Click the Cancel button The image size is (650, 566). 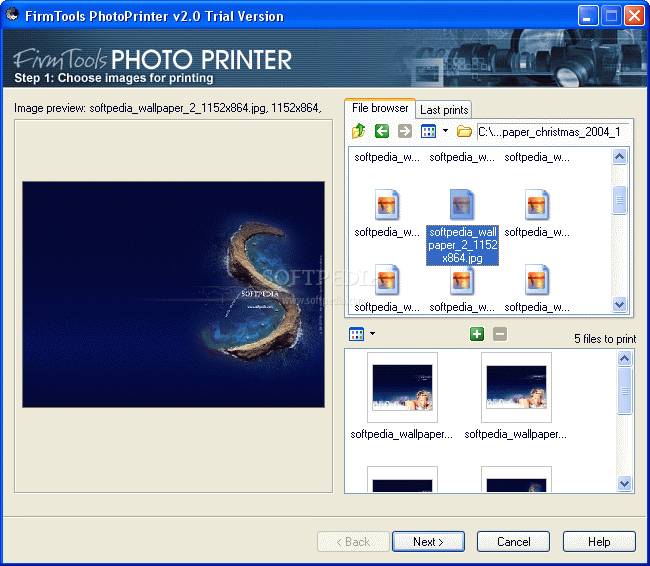513,542
